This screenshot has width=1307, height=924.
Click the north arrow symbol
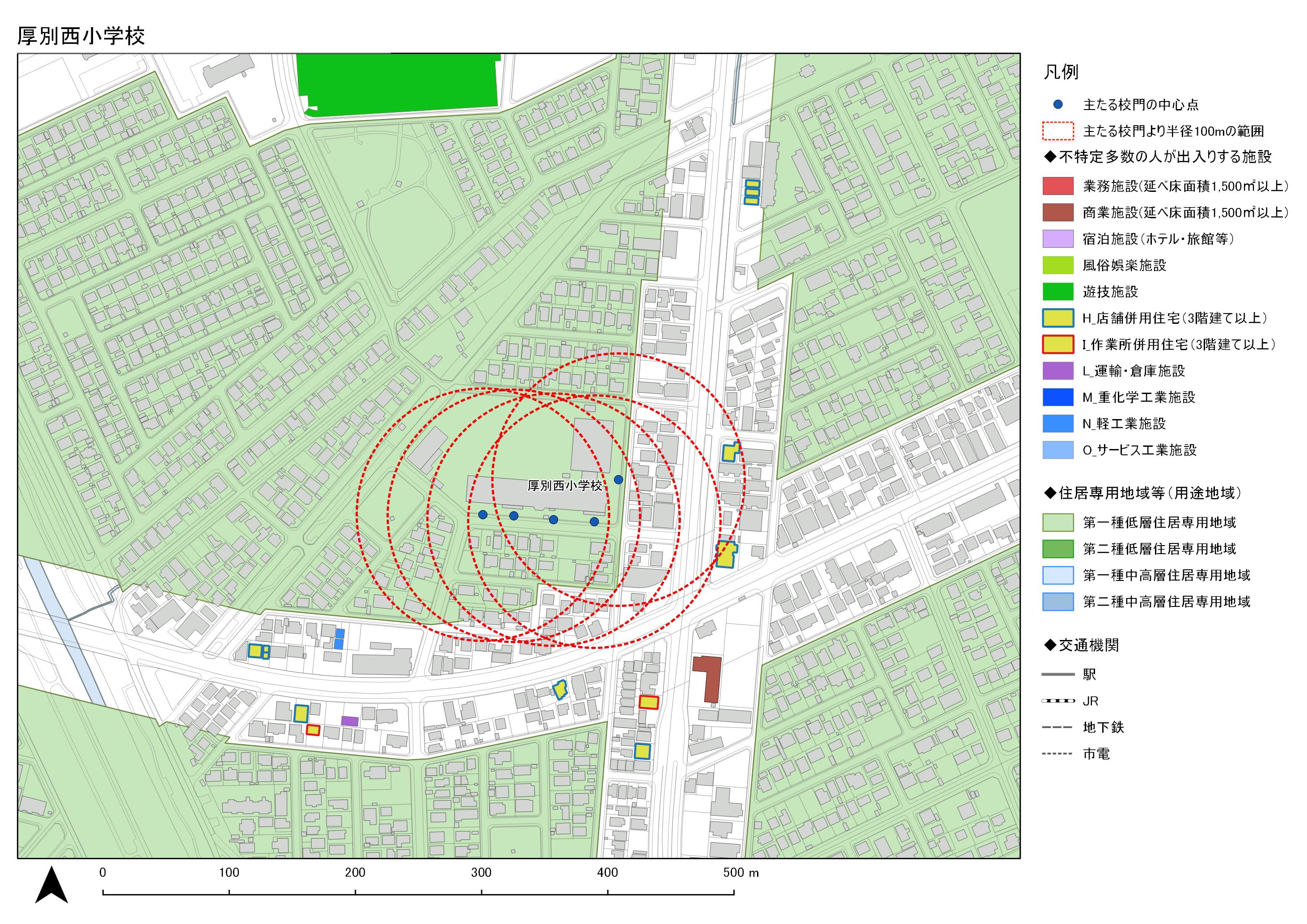click(52, 884)
